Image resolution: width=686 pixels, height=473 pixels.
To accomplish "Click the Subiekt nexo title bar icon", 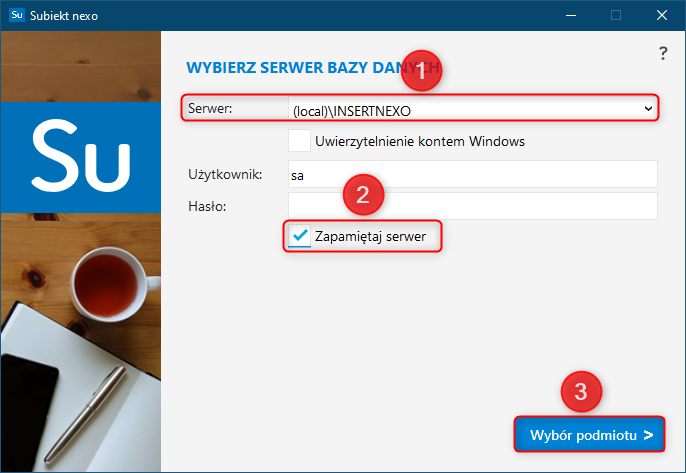I will coord(17,15).
